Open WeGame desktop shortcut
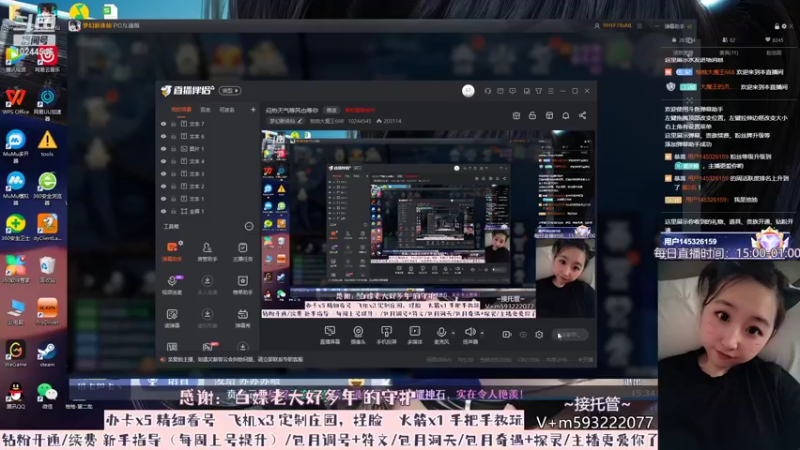The width and height of the screenshot is (800, 450). tap(15, 355)
